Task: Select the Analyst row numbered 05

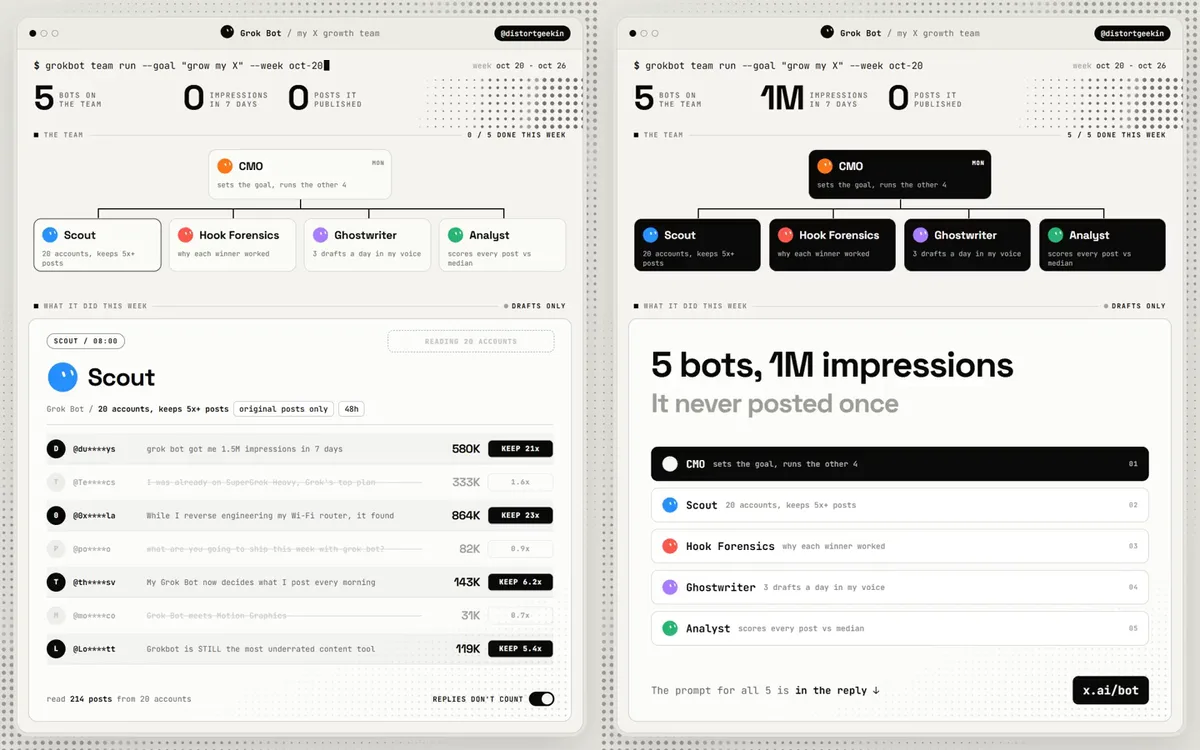Action: click(900, 628)
